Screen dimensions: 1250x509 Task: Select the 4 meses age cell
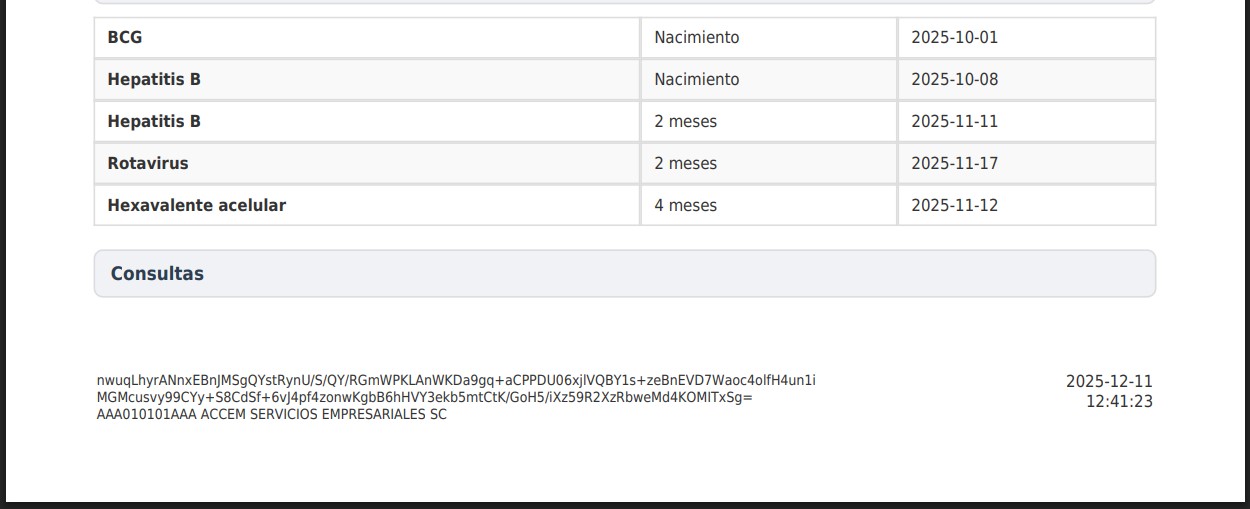pyautogui.click(x=686, y=206)
